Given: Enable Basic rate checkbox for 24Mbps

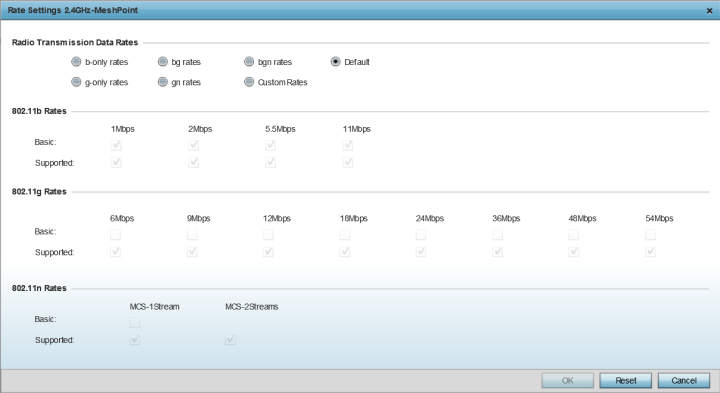Looking at the screenshot, I should pyautogui.click(x=421, y=235).
